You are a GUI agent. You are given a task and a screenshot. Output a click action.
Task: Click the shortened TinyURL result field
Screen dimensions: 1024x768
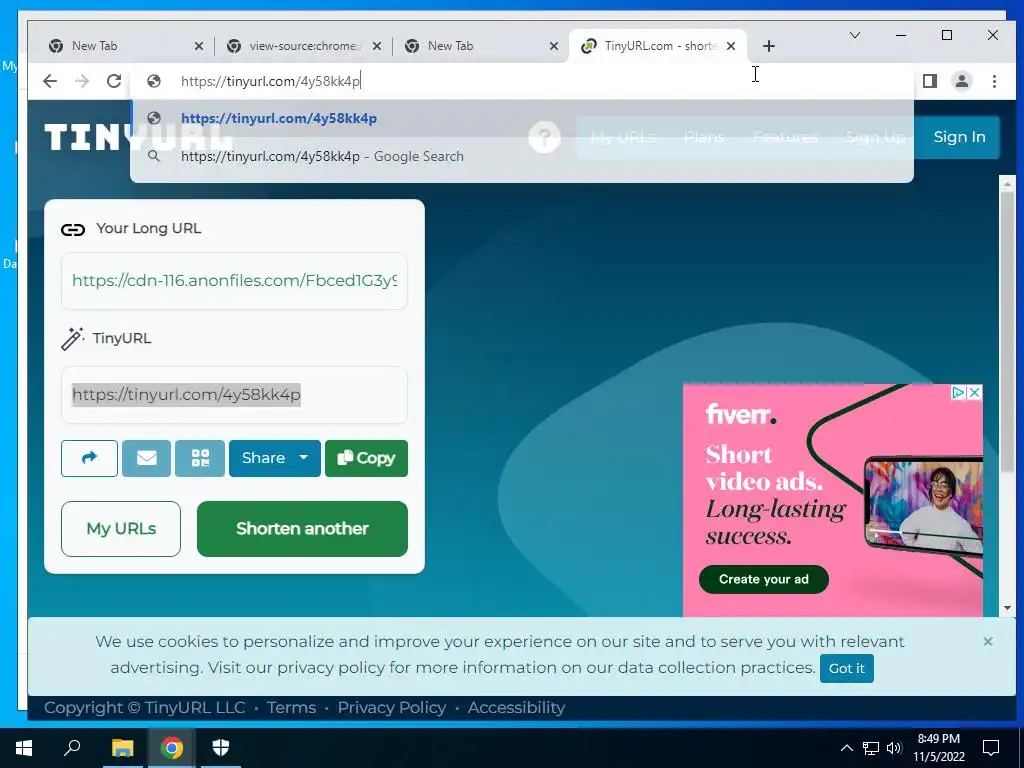[234, 394]
